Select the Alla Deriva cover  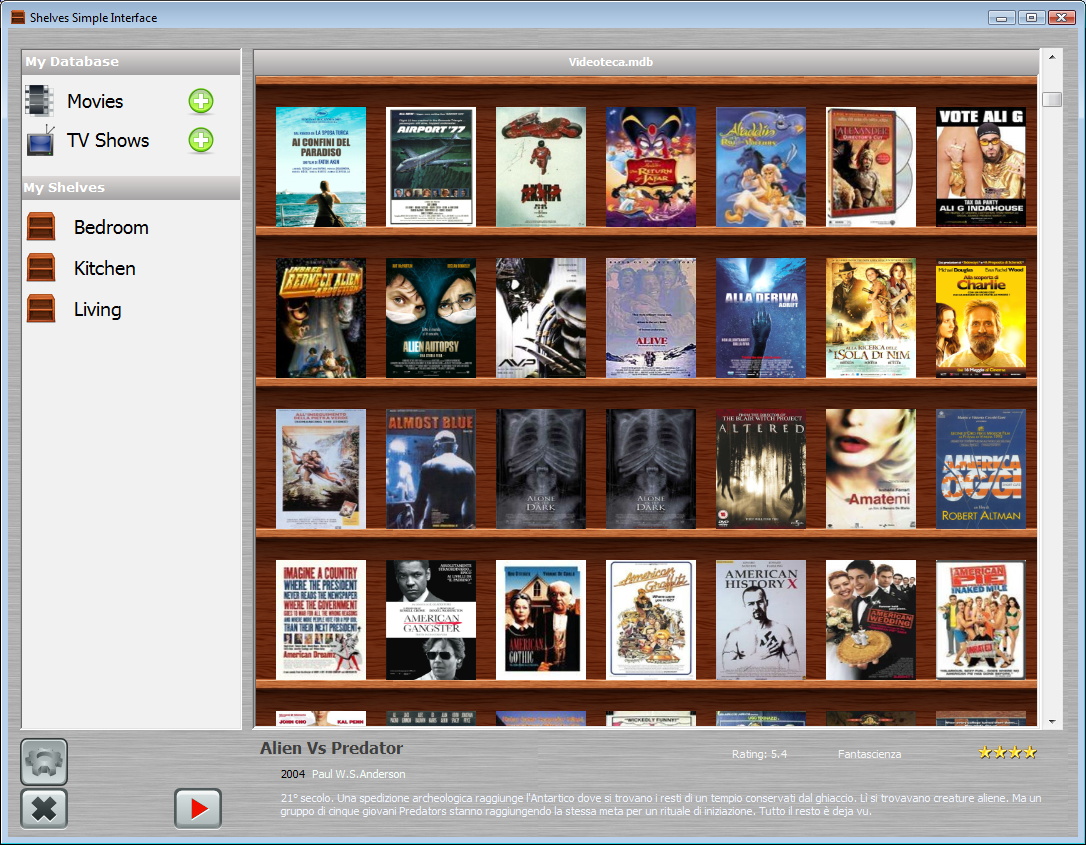[761, 318]
